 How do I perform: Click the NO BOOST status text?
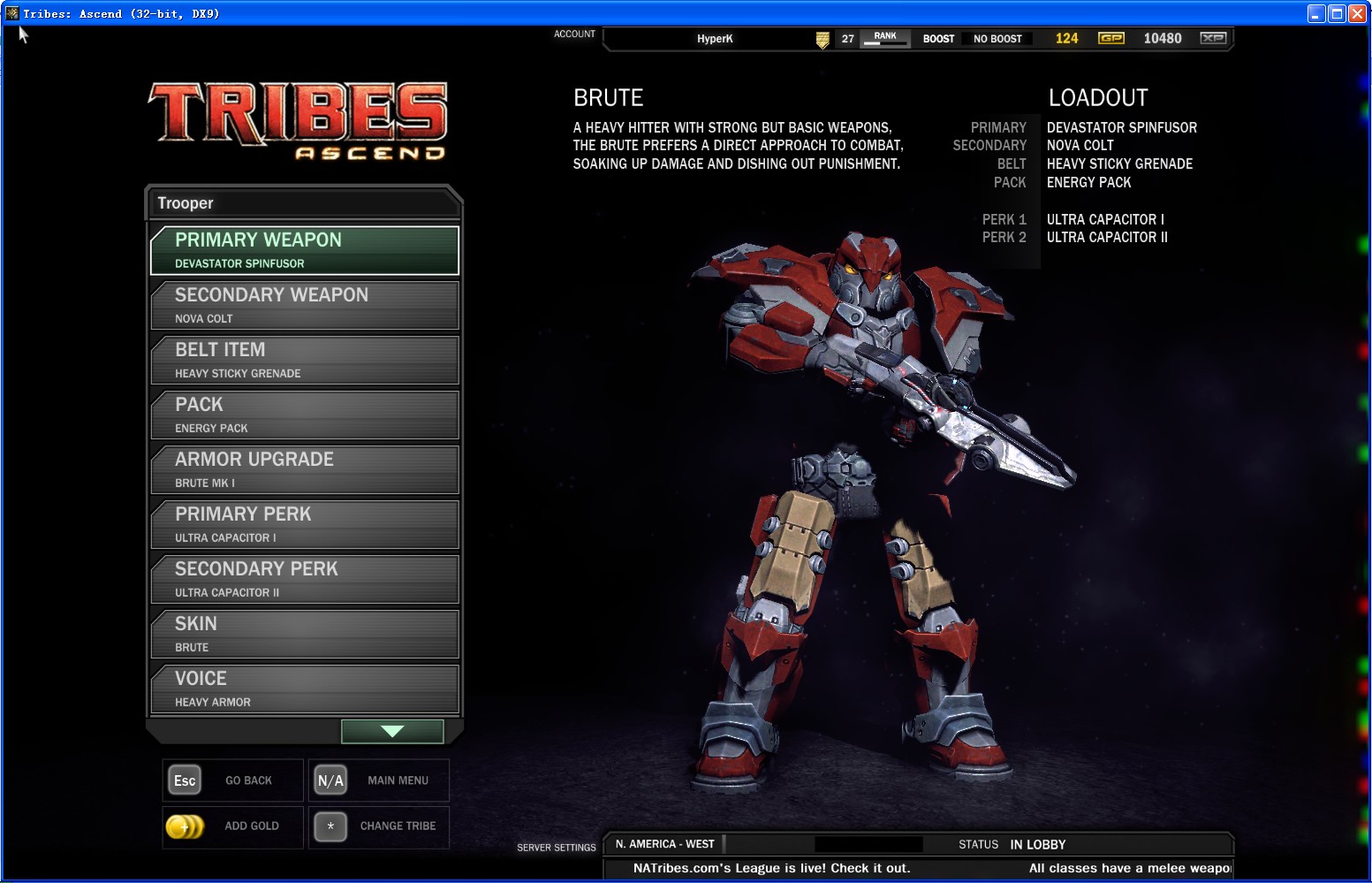997,39
